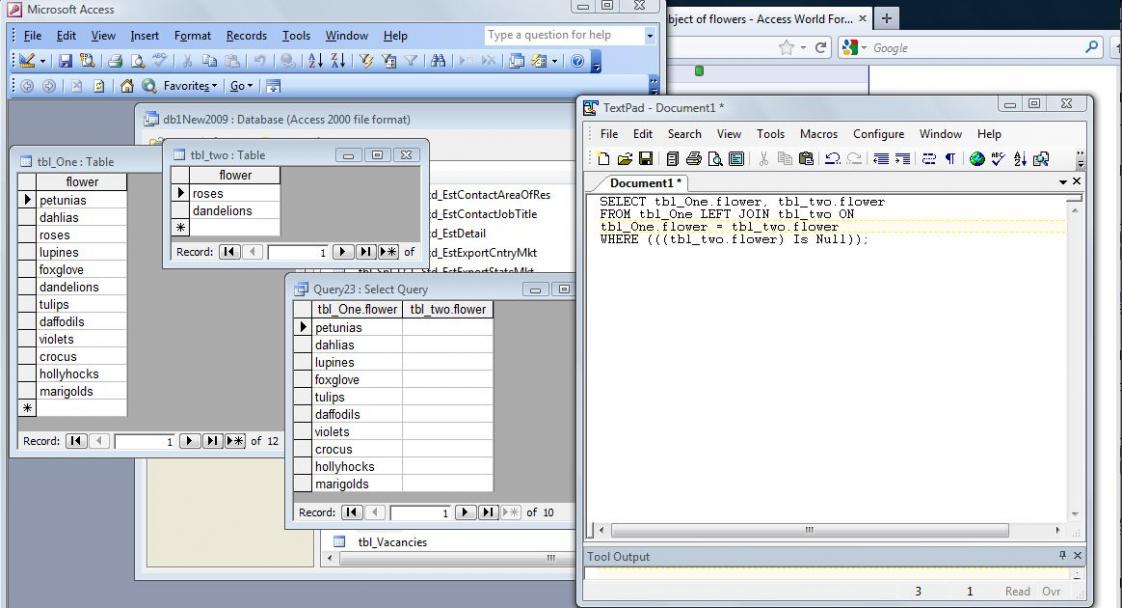1122x608 pixels.
Task: Click Increase Indent icon in TextPad
Action: pyautogui.click(x=902, y=159)
